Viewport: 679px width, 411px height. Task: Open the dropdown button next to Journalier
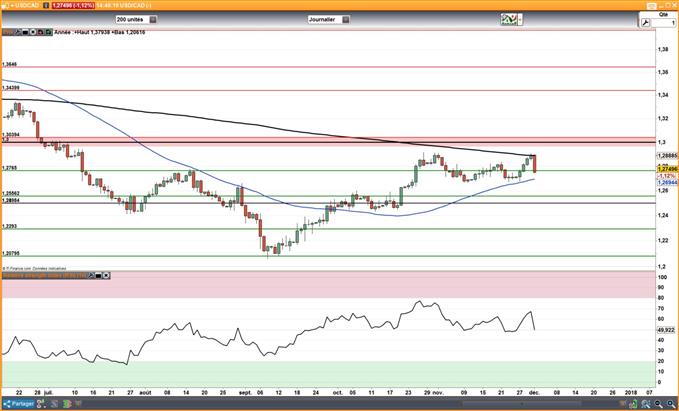tap(346, 19)
